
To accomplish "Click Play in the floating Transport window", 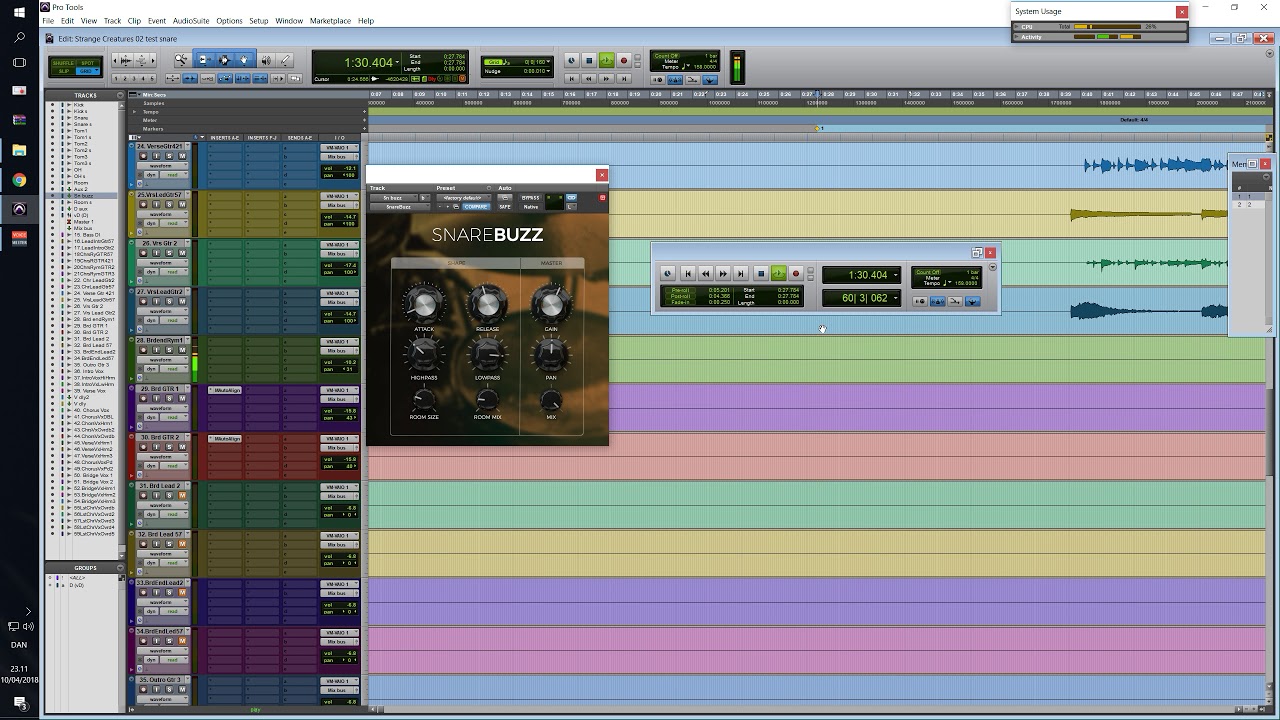I will pyautogui.click(x=778, y=273).
